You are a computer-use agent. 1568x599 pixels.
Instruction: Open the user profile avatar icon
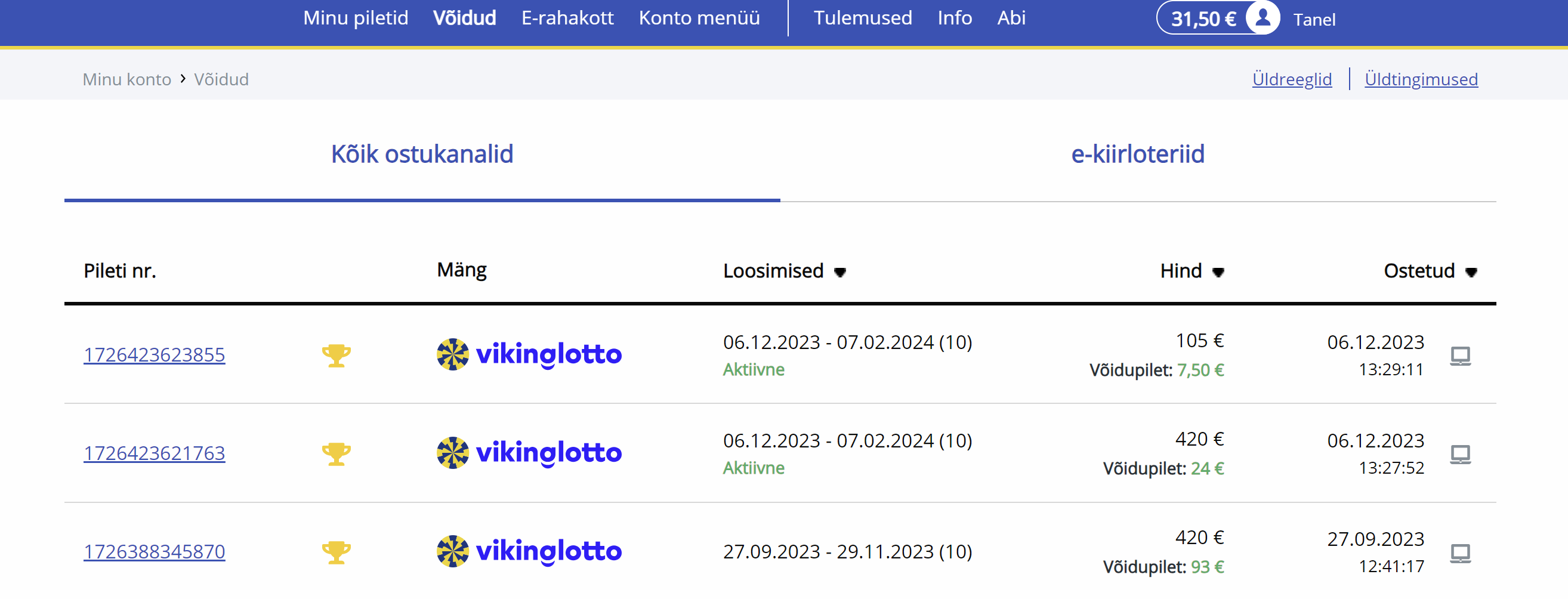click(1263, 18)
